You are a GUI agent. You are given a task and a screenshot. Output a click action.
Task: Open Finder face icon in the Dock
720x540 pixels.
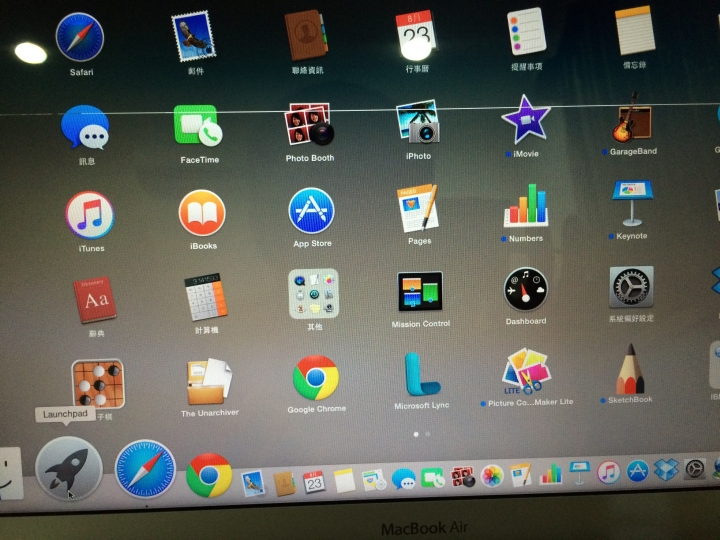pos(10,473)
